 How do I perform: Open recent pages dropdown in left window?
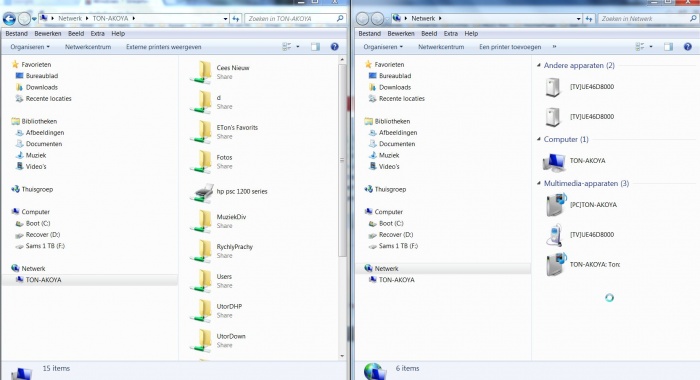click(x=34, y=19)
